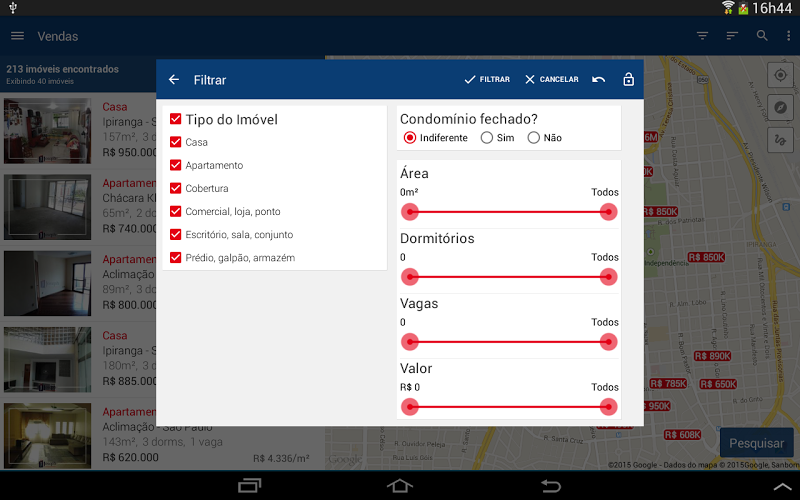Open the overflow three-dot menu

click(x=789, y=36)
